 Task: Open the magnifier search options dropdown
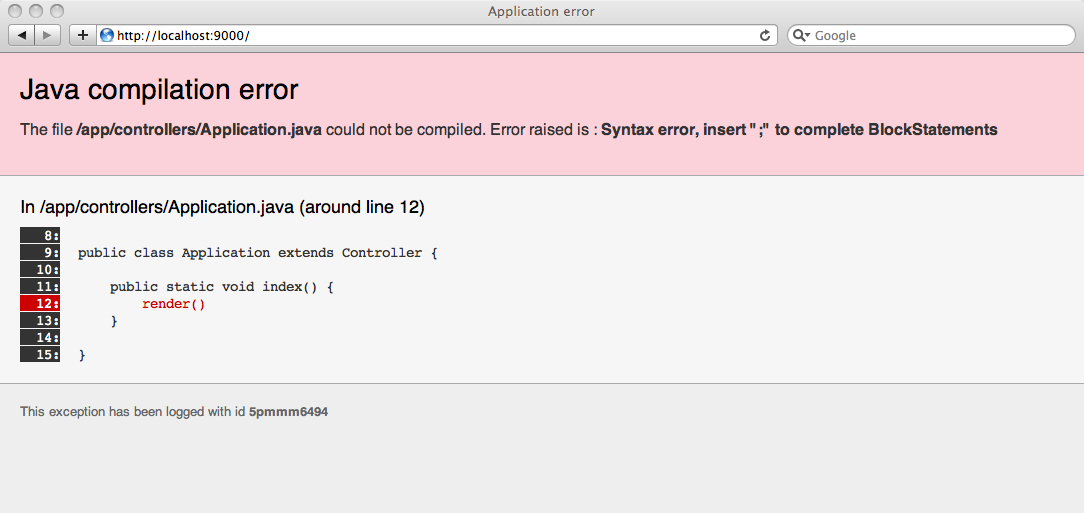[801, 35]
